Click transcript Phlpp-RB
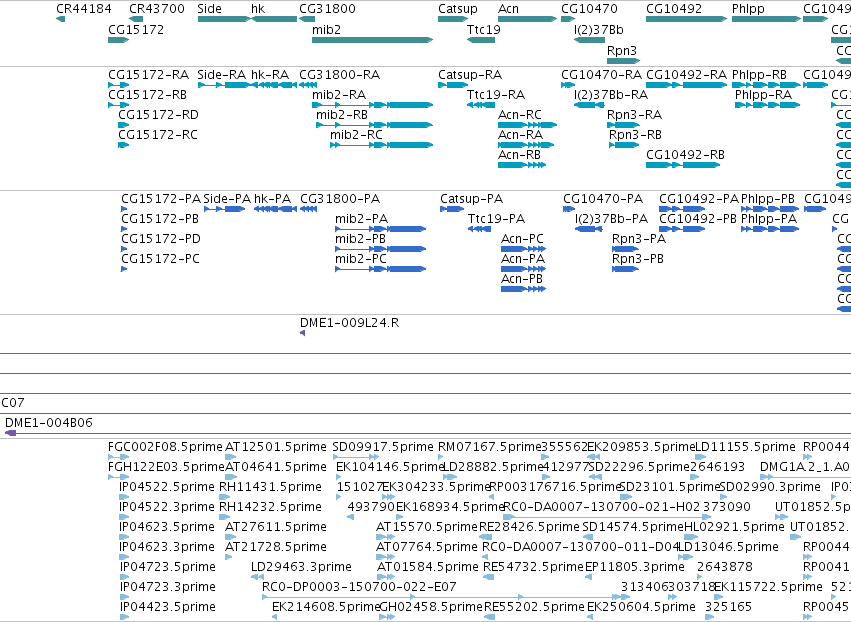This screenshot has height=622, width=851. (x=759, y=74)
